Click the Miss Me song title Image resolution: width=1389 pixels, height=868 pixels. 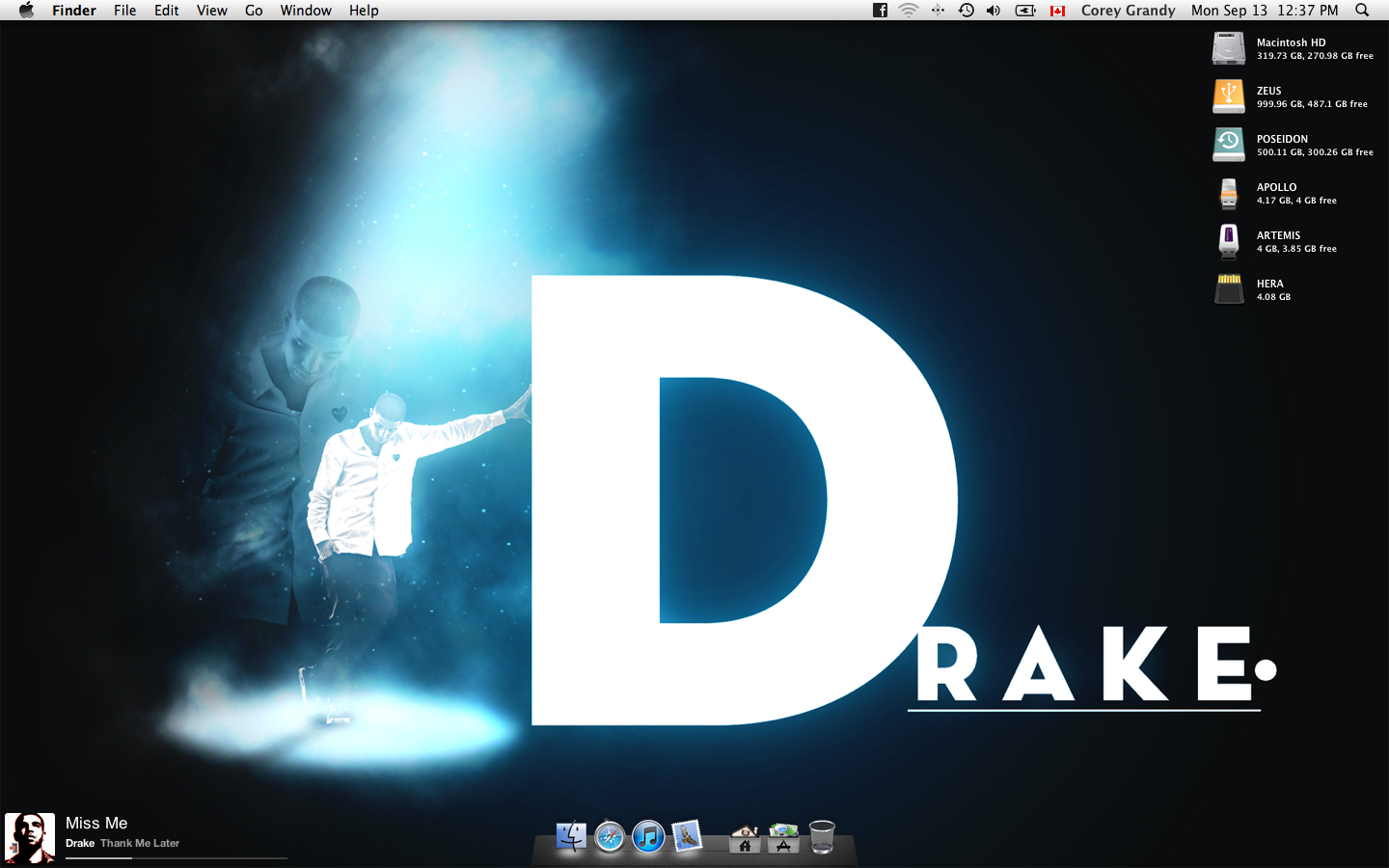[96, 823]
